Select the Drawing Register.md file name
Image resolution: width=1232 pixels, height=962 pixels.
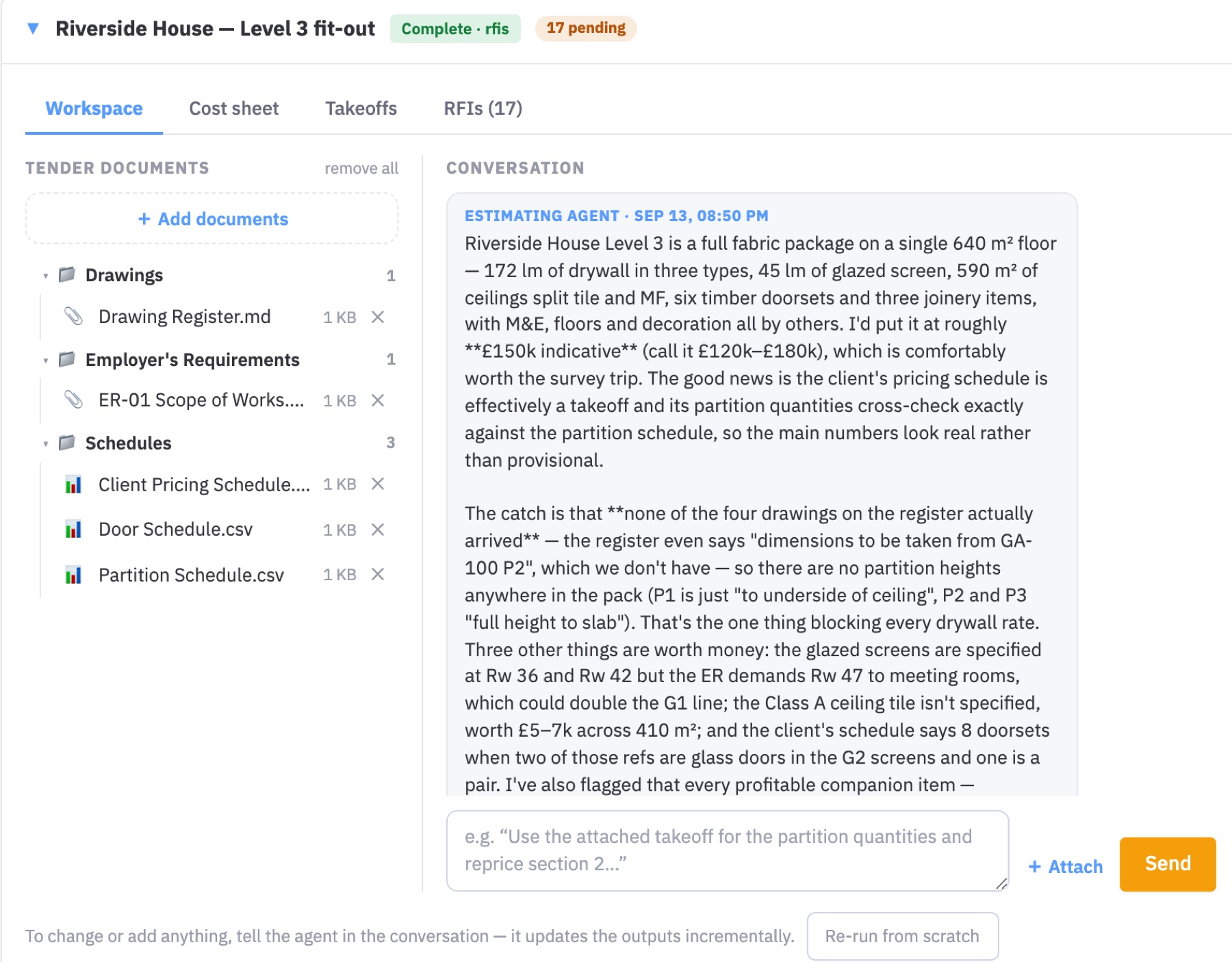[x=185, y=317]
